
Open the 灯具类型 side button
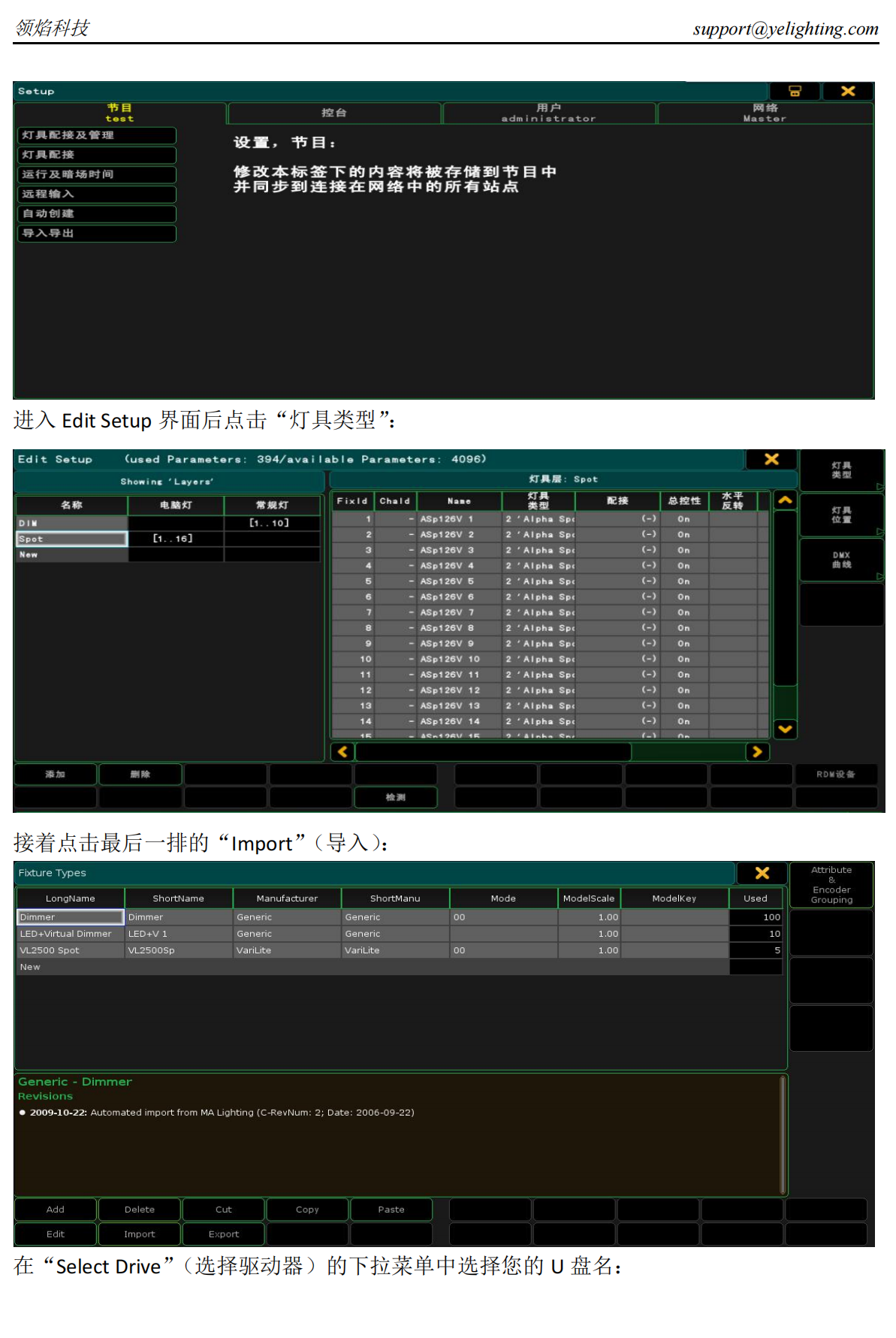pyautogui.click(x=840, y=470)
